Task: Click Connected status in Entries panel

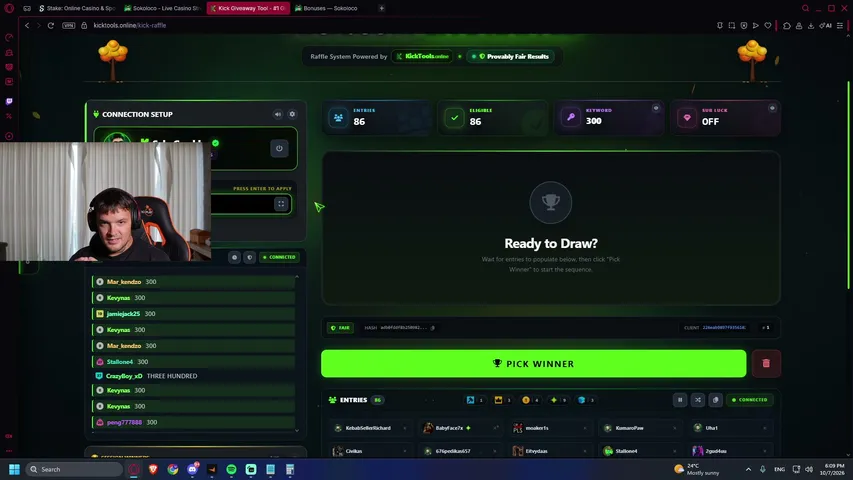Action: pyautogui.click(x=750, y=400)
